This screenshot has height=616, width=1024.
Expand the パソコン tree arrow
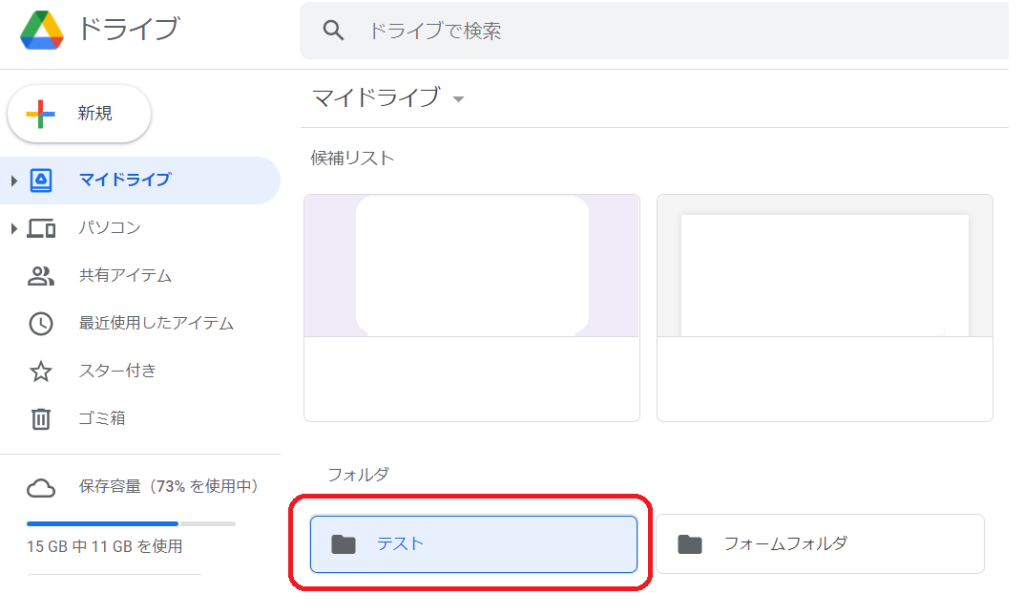pyautogui.click(x=13, y=229)
